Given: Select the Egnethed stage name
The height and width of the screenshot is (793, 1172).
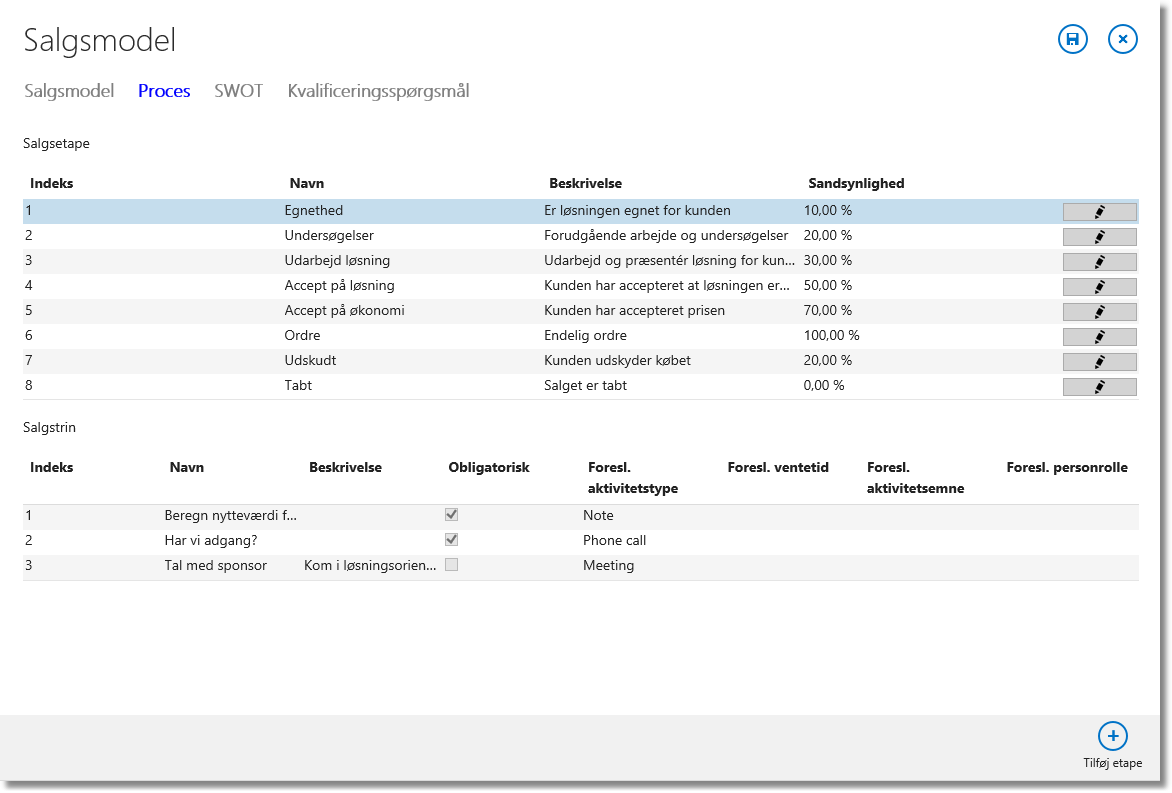Looking at the screenshot, I should (314, 211).
